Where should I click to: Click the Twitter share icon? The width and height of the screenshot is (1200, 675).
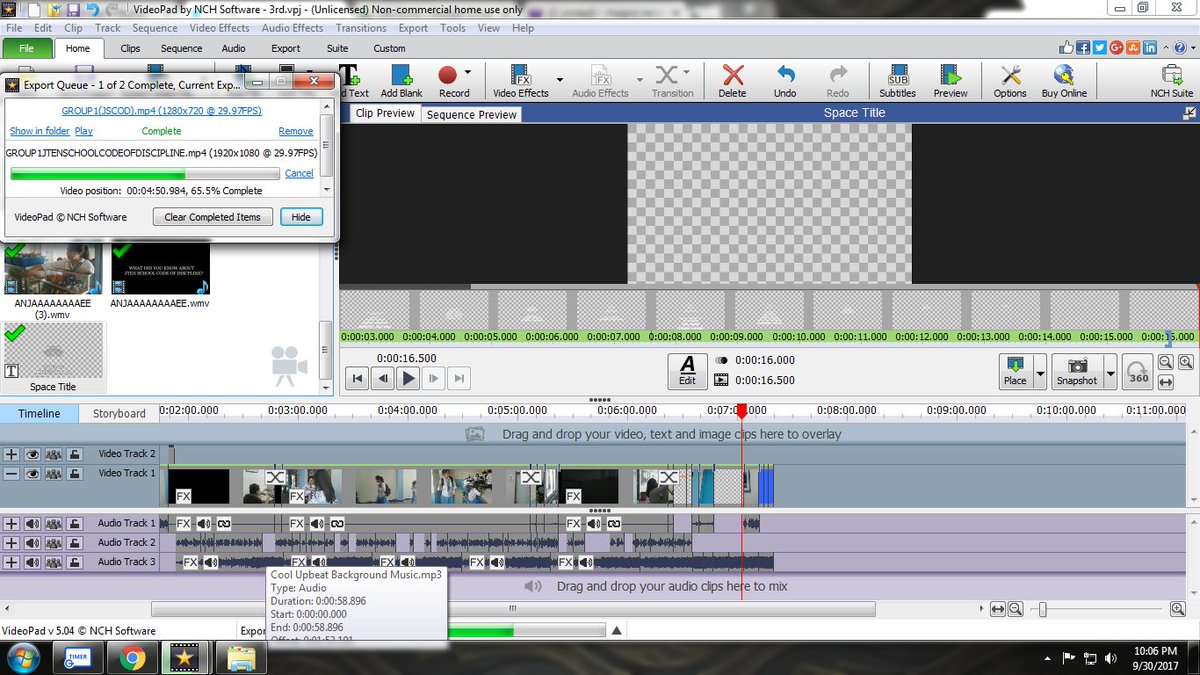[1100, 47]
